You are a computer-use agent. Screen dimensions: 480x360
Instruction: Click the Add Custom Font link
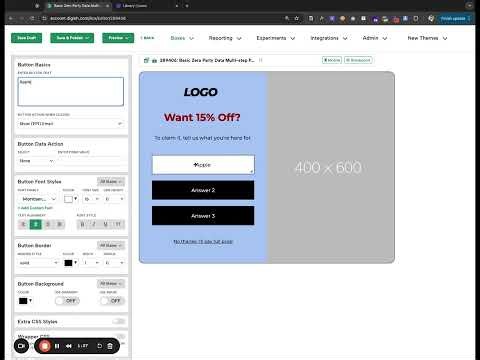pos(35,208)
